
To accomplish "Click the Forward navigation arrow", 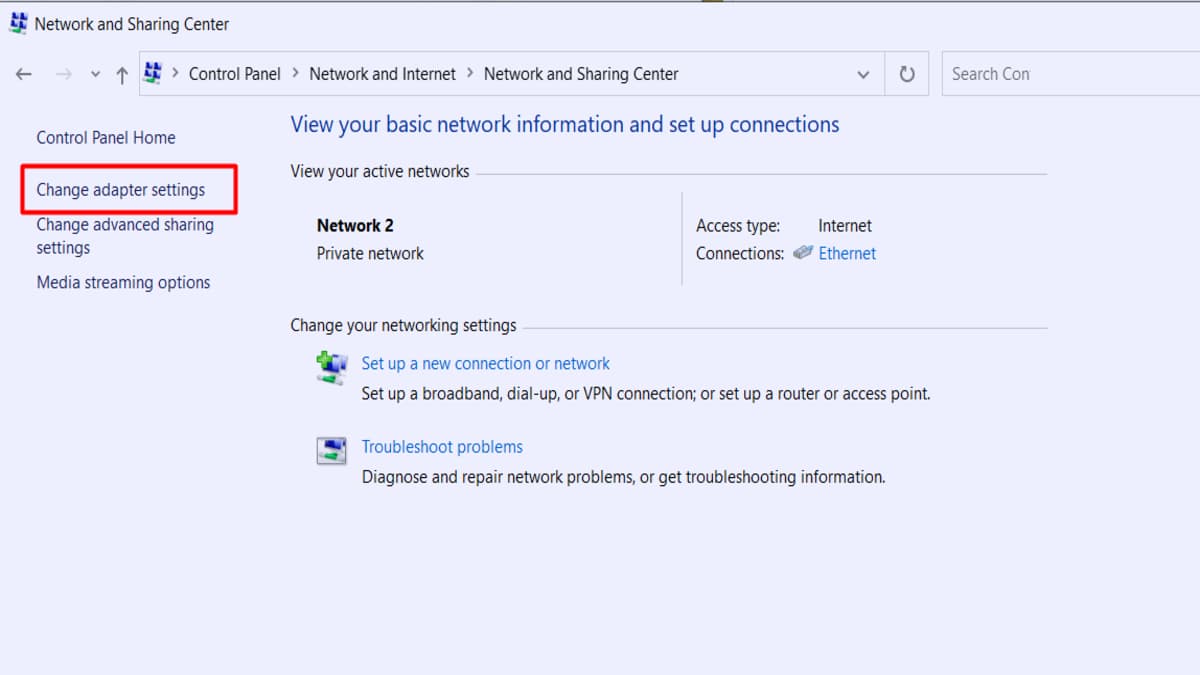I will [64, 74].
